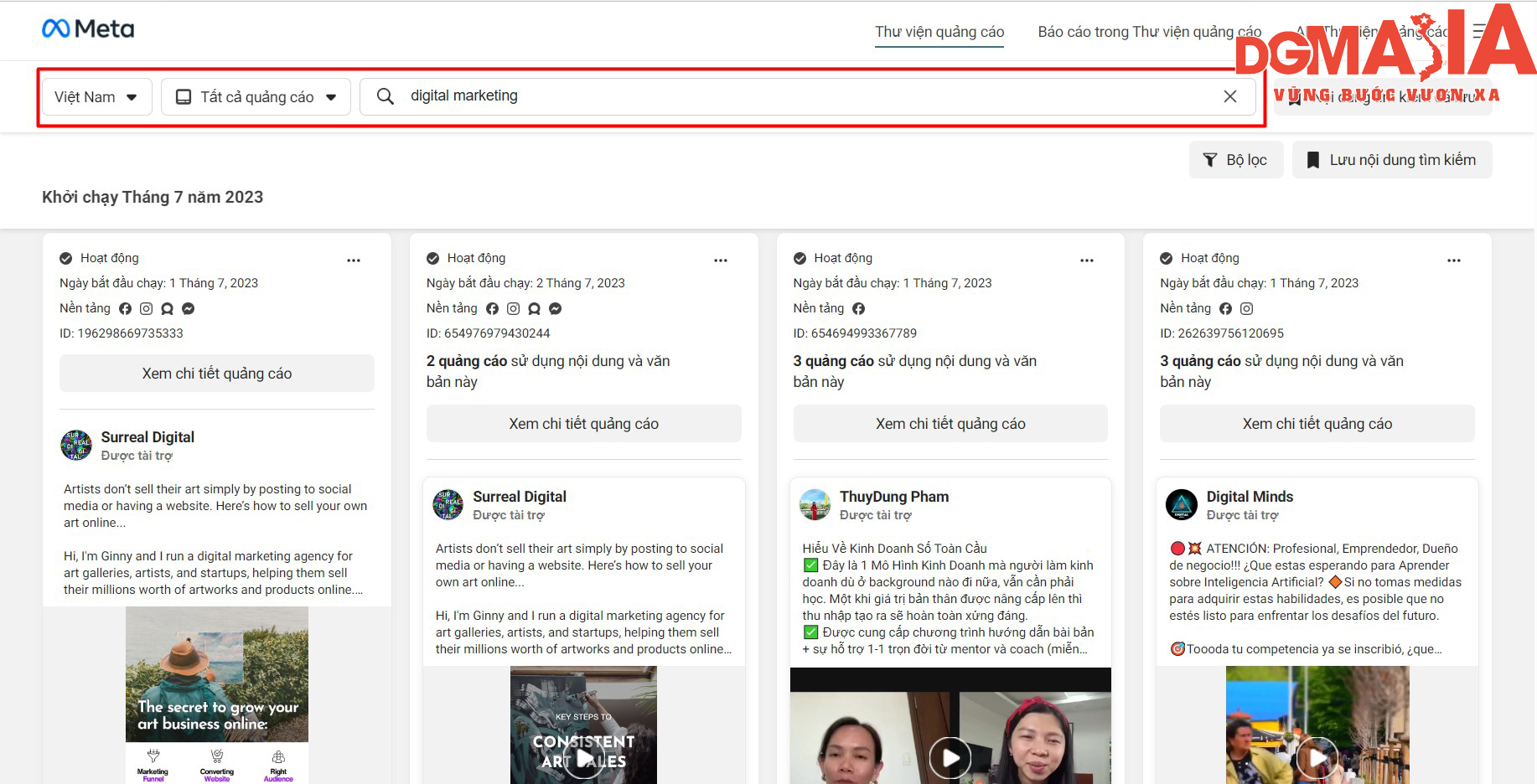Click the Hoạt động label on ad 196298669735333
Viewport: 1537px width, 784px height.
pos(110,258)
